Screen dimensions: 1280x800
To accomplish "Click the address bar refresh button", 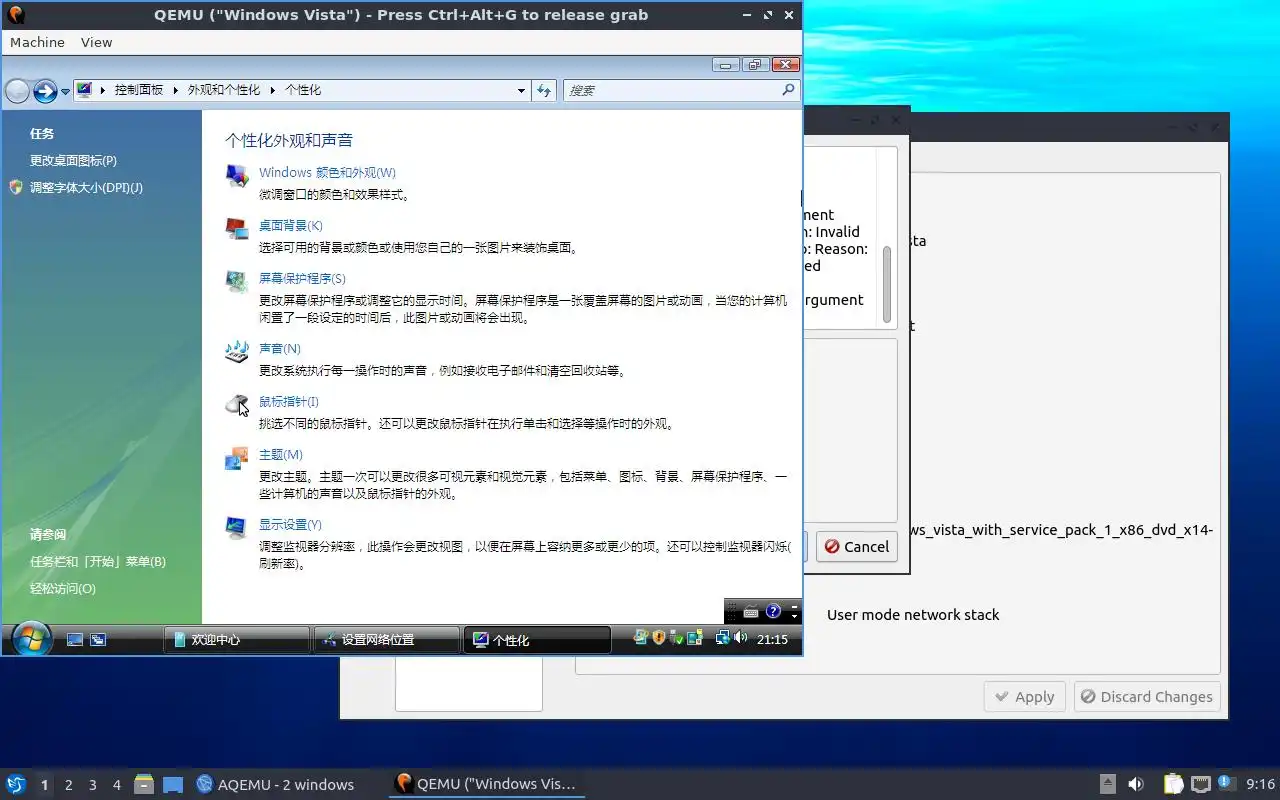I will (543, 90).
